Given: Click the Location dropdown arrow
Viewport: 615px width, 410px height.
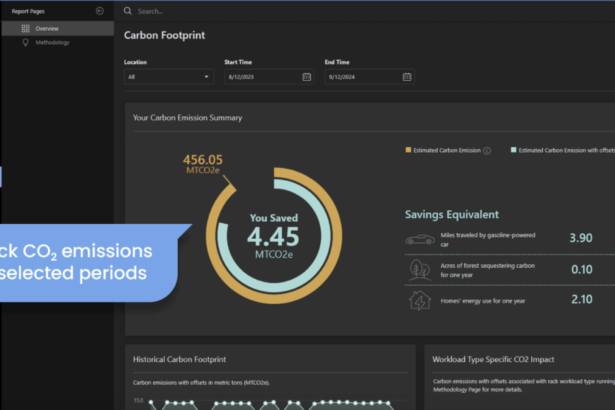Looking at the screenshot, I should click(206, 77).
